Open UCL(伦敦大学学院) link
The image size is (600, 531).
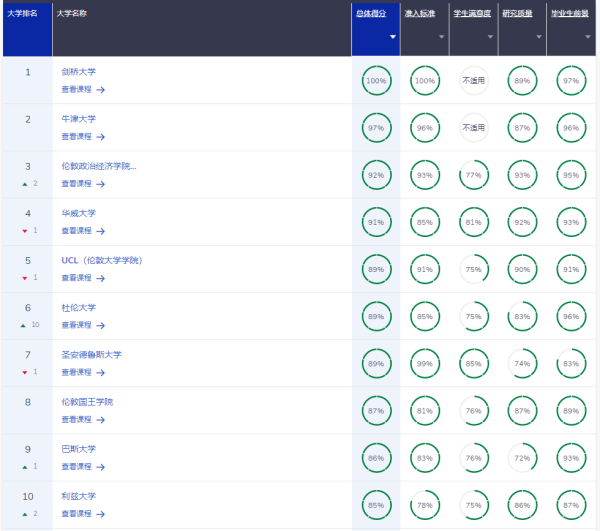pyautogui.click(x=102, y=260)
